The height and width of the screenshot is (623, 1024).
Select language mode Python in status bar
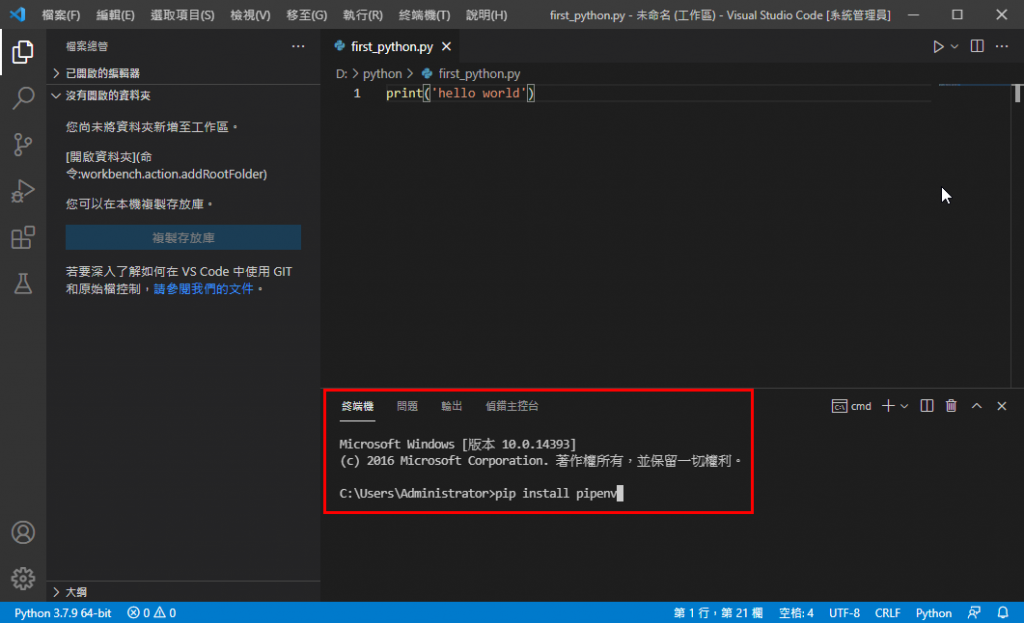[933, 613]
